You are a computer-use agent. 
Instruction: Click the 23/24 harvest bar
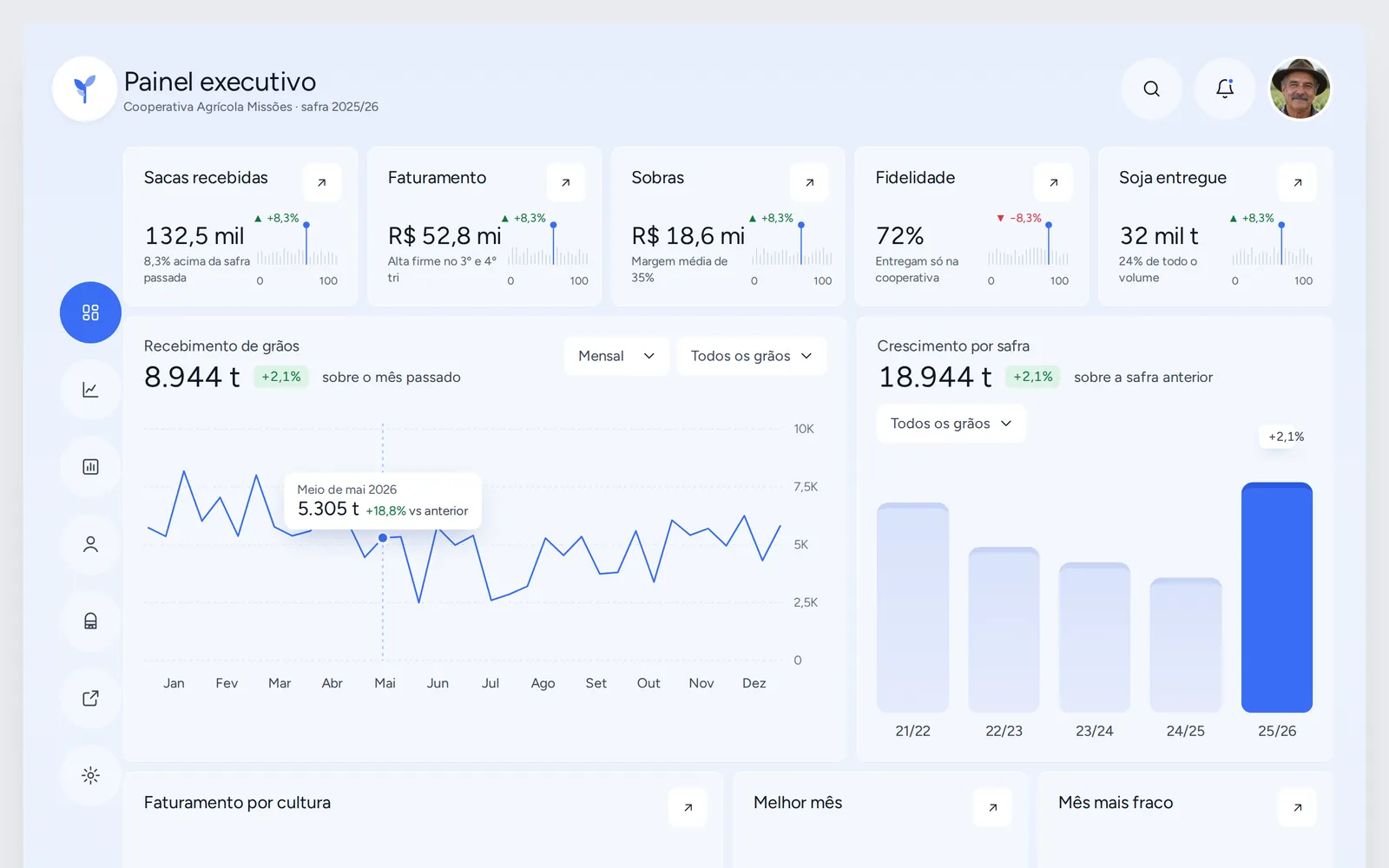pyautogui.click(x=1095, y=637)
